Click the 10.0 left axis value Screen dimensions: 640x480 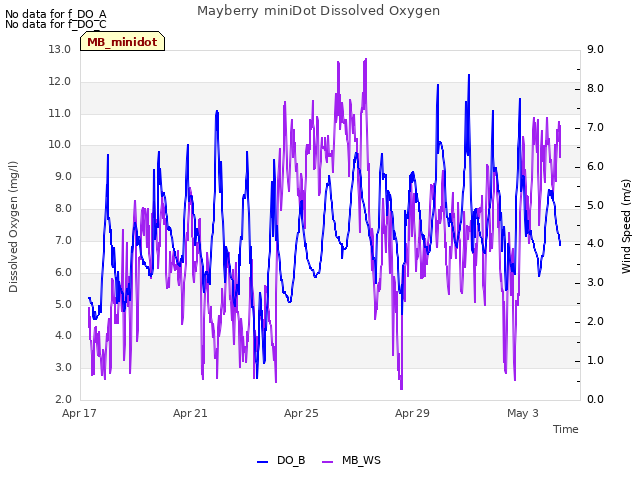(x=60, y=144)
